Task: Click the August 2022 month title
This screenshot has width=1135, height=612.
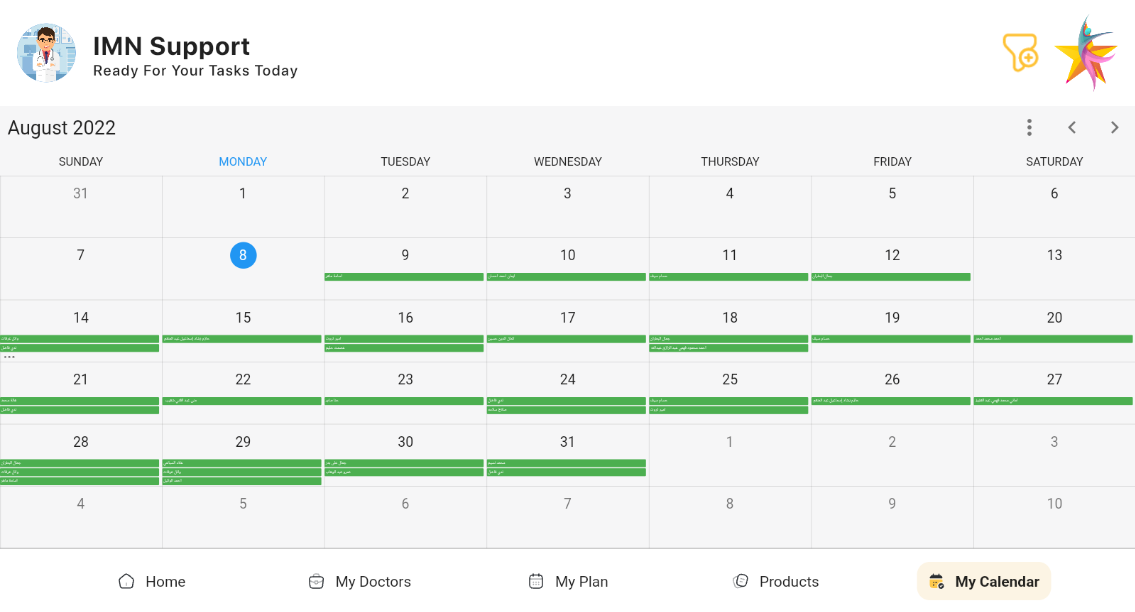Action: point(62,128)
